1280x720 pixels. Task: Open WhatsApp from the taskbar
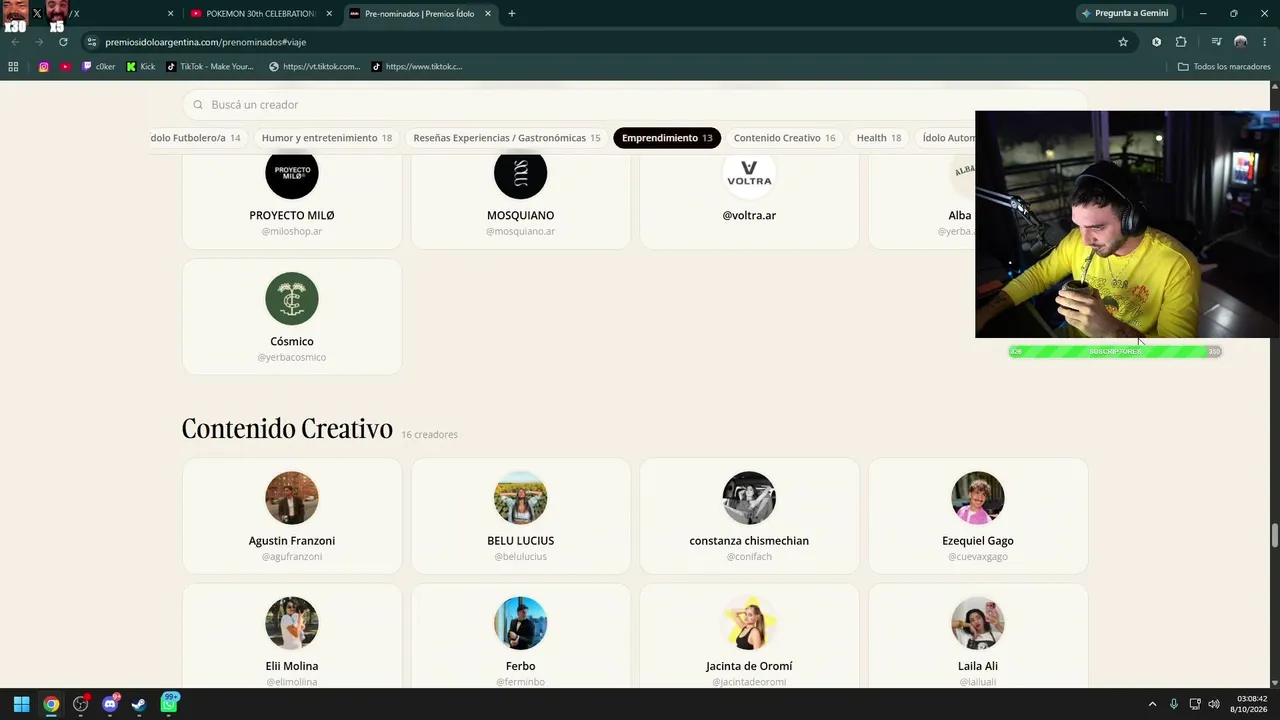pyautogui.click(x=169, y=704)
